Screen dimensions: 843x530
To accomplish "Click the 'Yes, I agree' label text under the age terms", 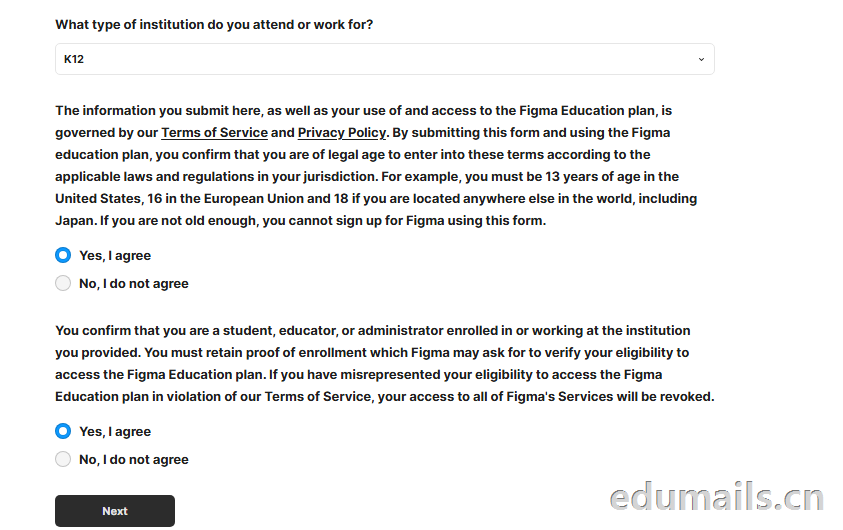I will pos(115,256).
